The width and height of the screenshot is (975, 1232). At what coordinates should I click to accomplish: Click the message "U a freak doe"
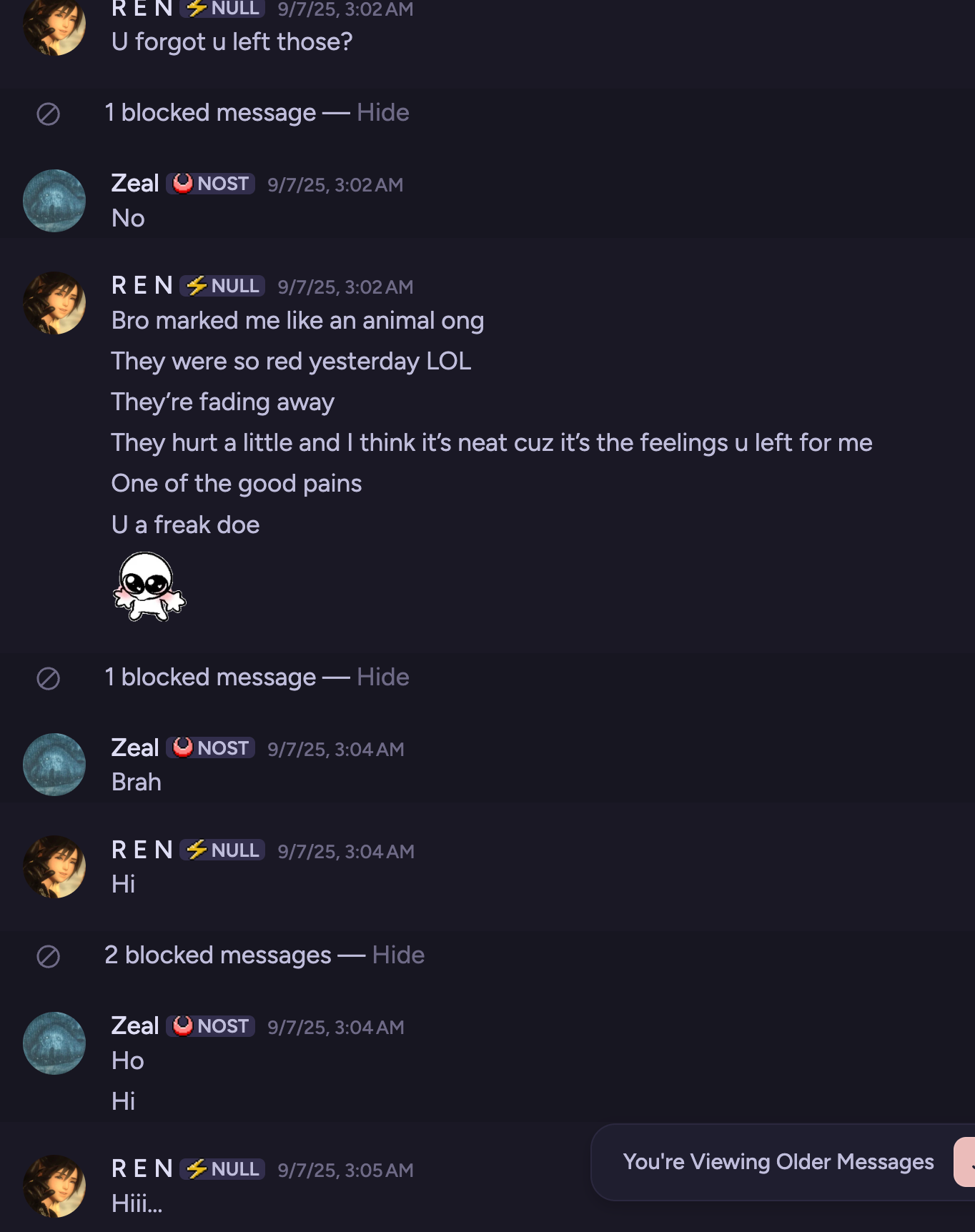[186, 525]
